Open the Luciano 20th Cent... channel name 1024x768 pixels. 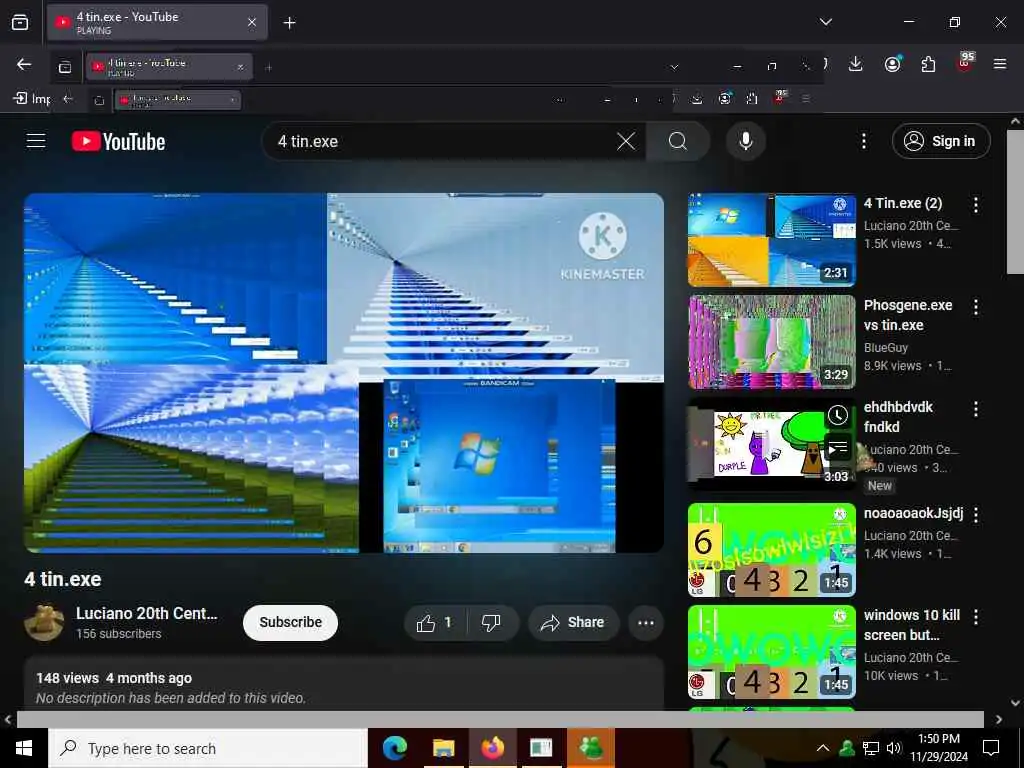tap(146, 613)
